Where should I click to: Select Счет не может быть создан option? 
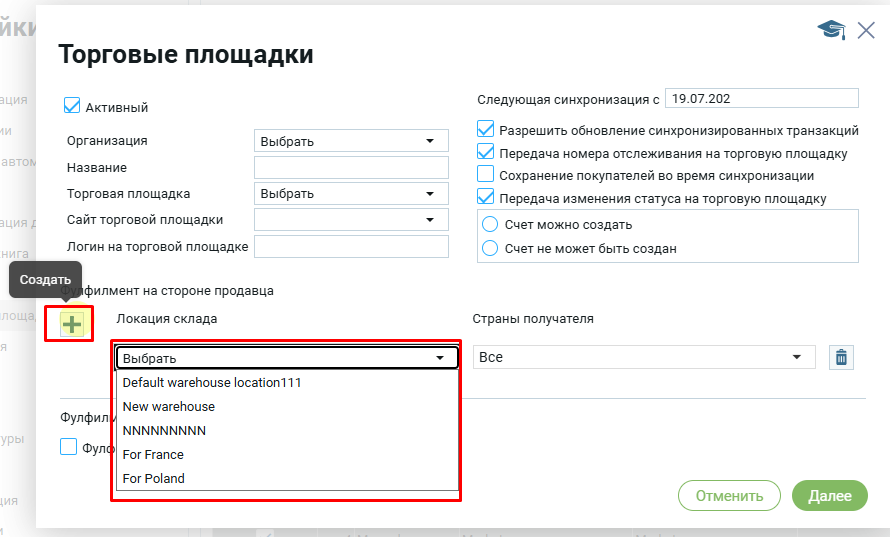pyautogui.click(x=491, y=248)
